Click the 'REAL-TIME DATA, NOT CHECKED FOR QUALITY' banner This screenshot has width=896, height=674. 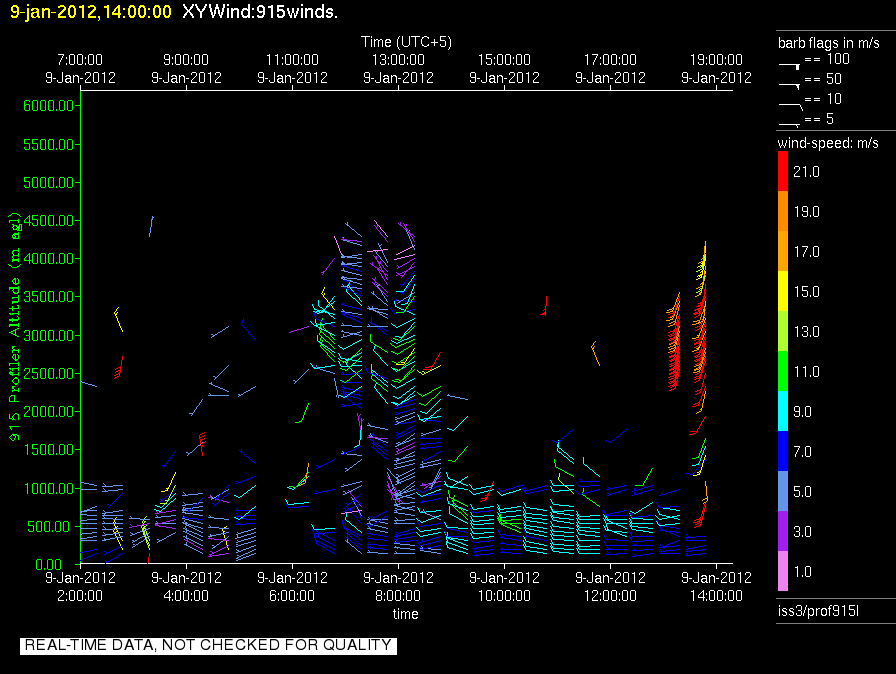(x=208, y=645)
